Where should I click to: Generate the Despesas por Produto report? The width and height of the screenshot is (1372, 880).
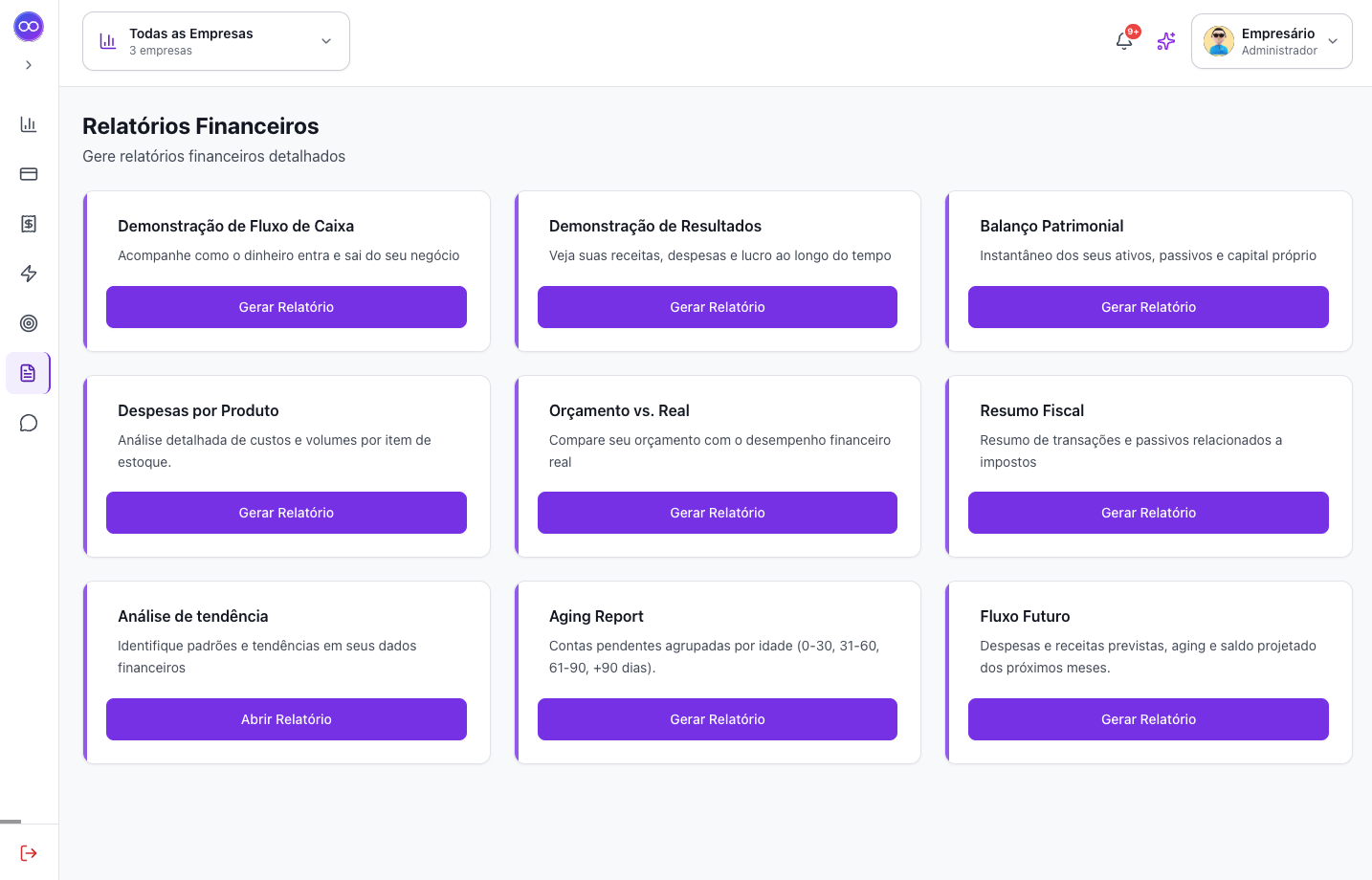click(x=286, y=513)
